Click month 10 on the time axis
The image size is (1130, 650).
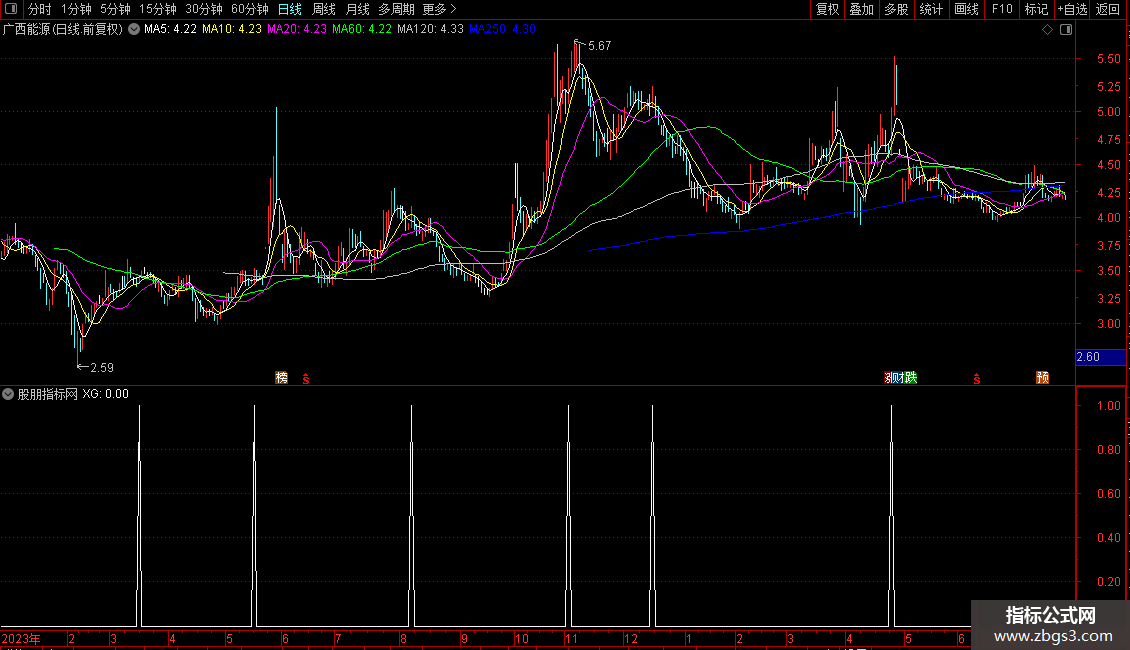(x=521, y=639)
